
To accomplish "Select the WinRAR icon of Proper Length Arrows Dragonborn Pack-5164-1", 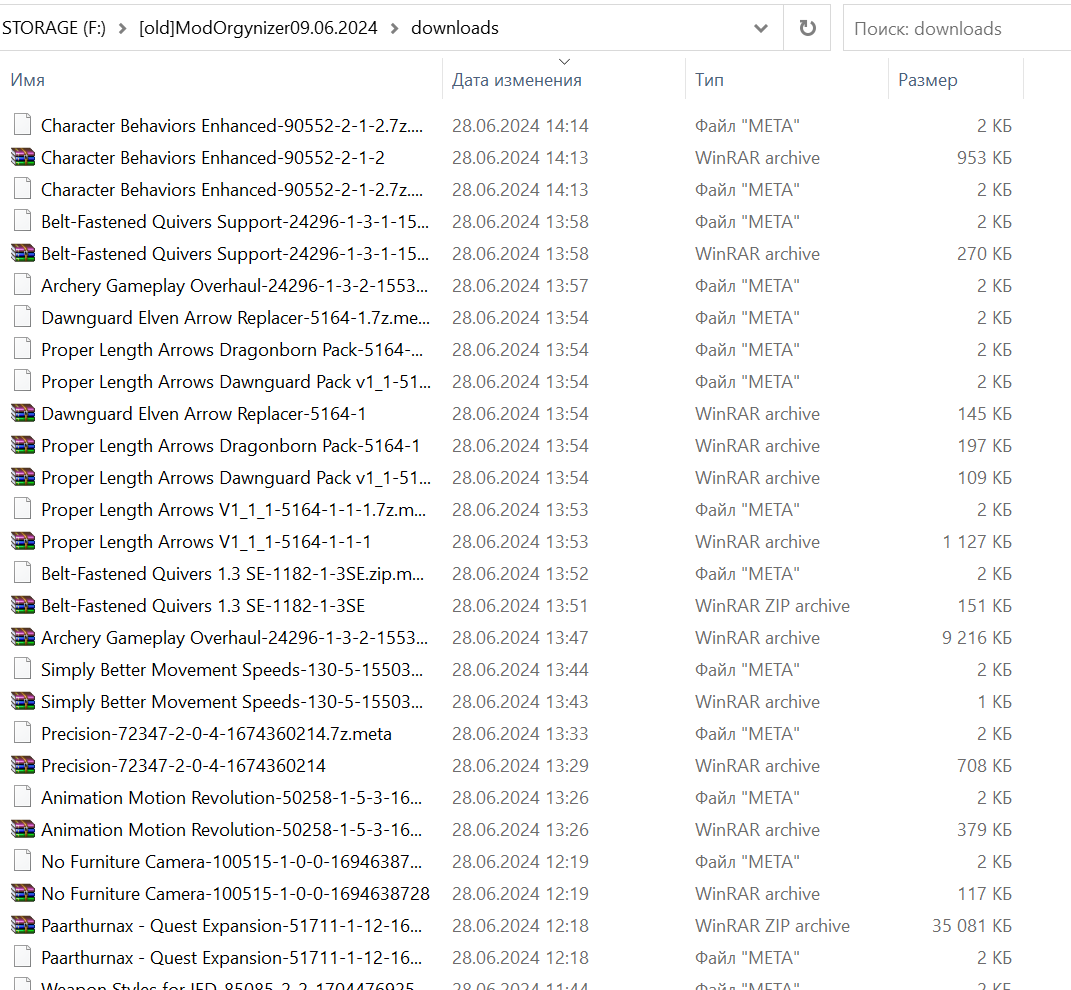I will click(x=23, y=445).
